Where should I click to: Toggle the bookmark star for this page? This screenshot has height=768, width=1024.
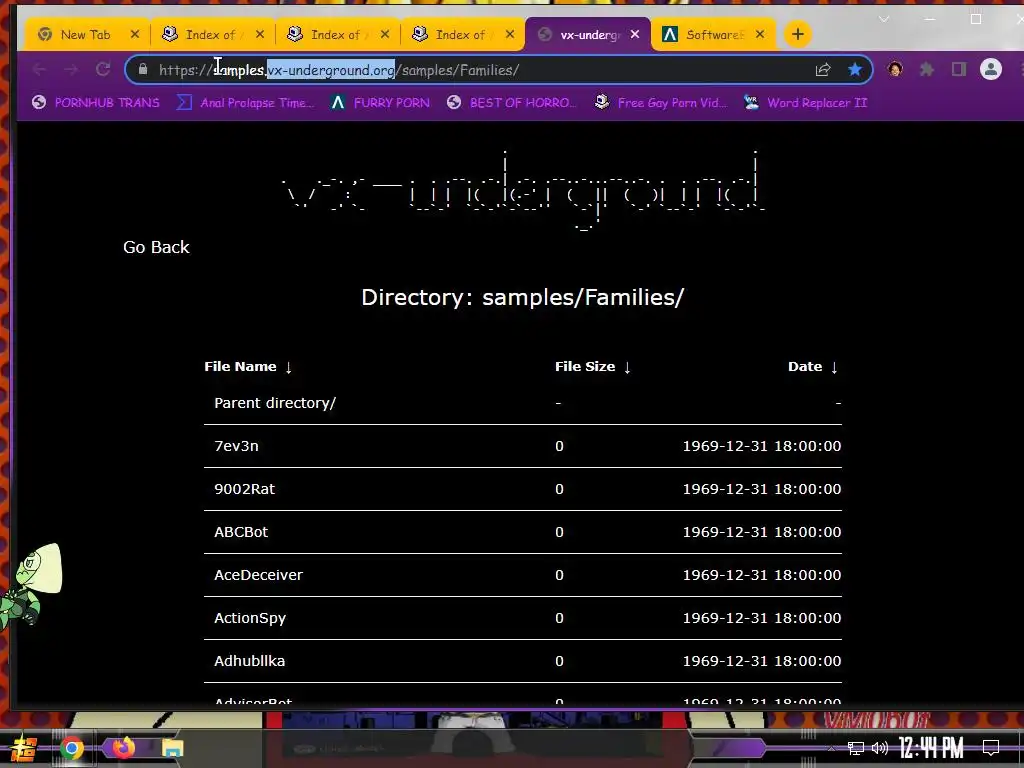(x=854, y=69)
